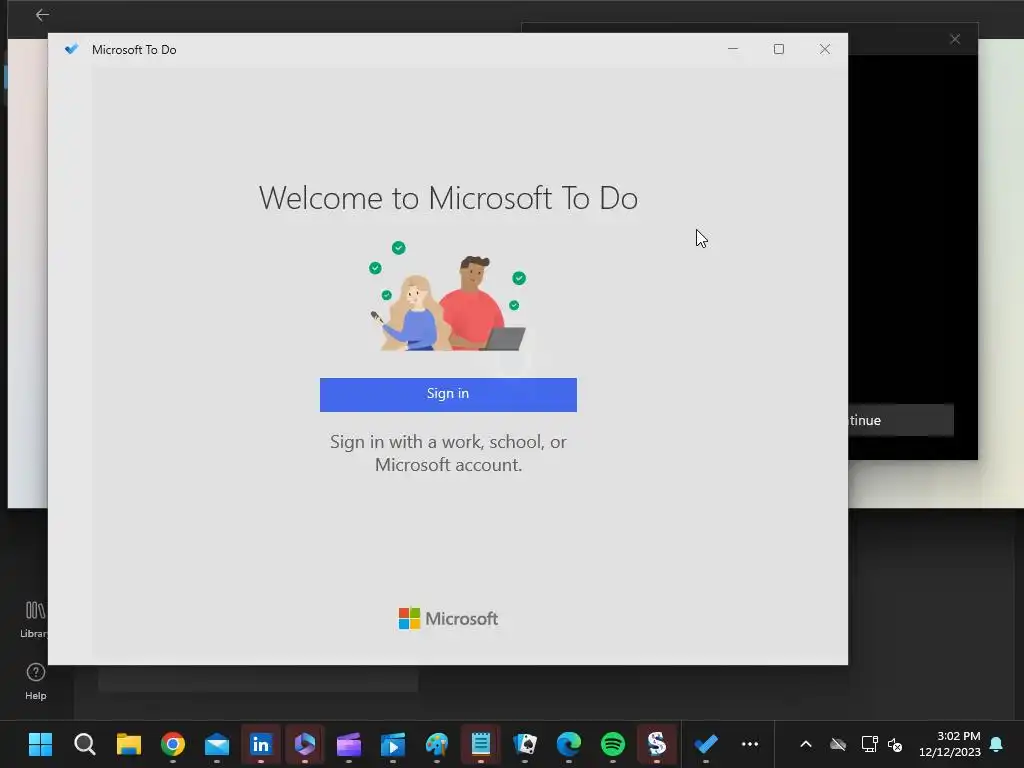The width and height of the screenshot is (1024, 768).
Task: Open the Mail app from the taskbar
Action: (x=217, y=744)
